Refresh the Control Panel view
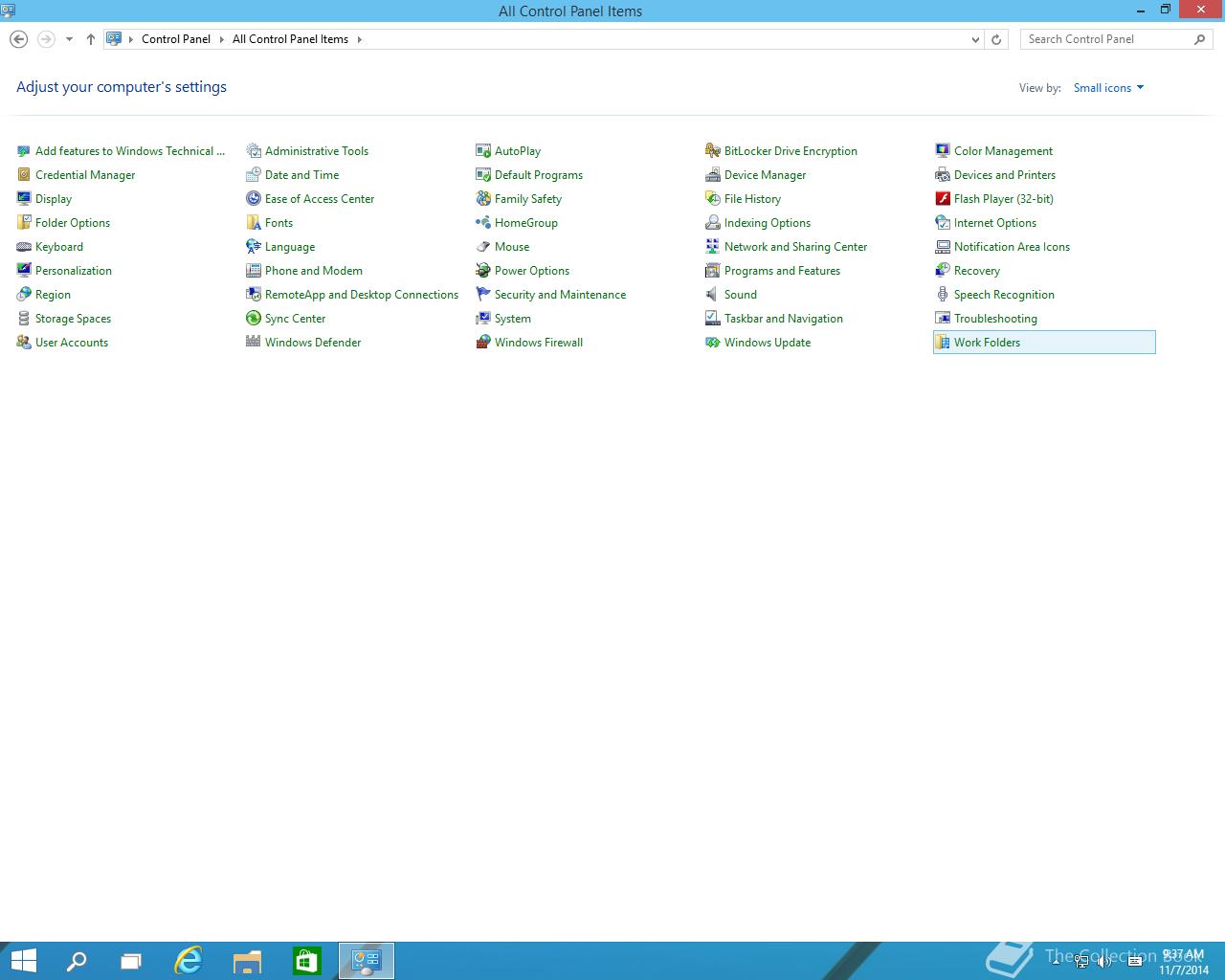 (x=996, y=39)
